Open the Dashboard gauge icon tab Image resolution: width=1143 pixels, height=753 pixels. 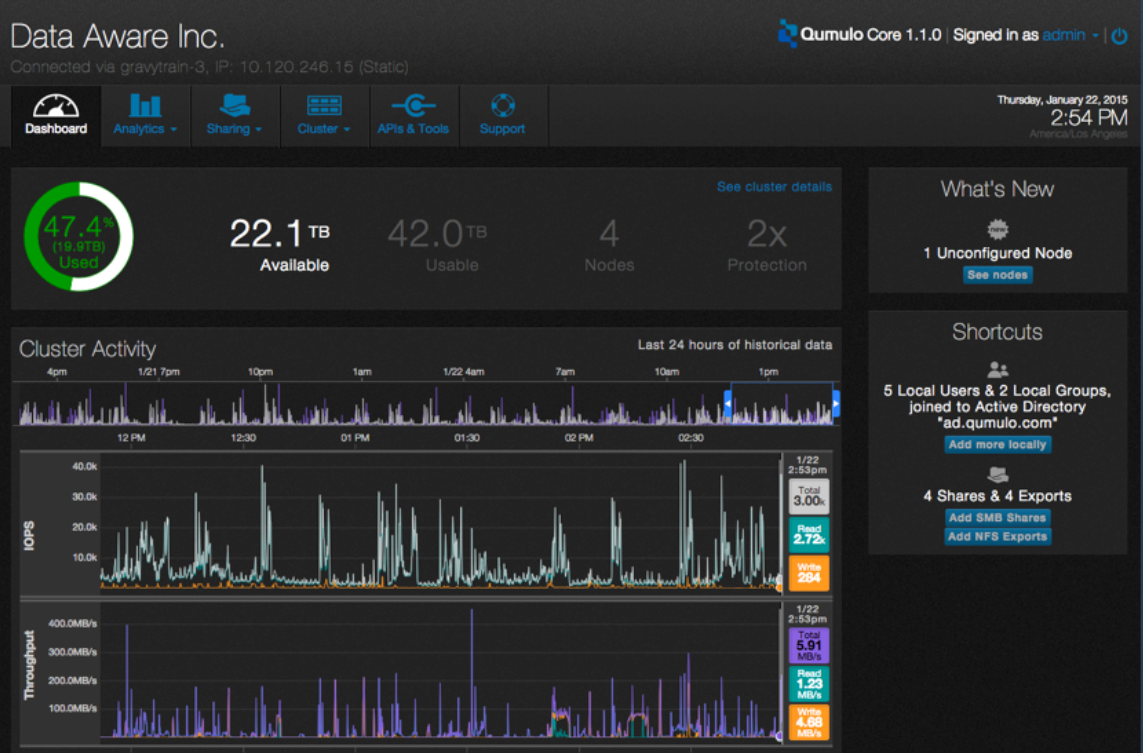(55, 106)
